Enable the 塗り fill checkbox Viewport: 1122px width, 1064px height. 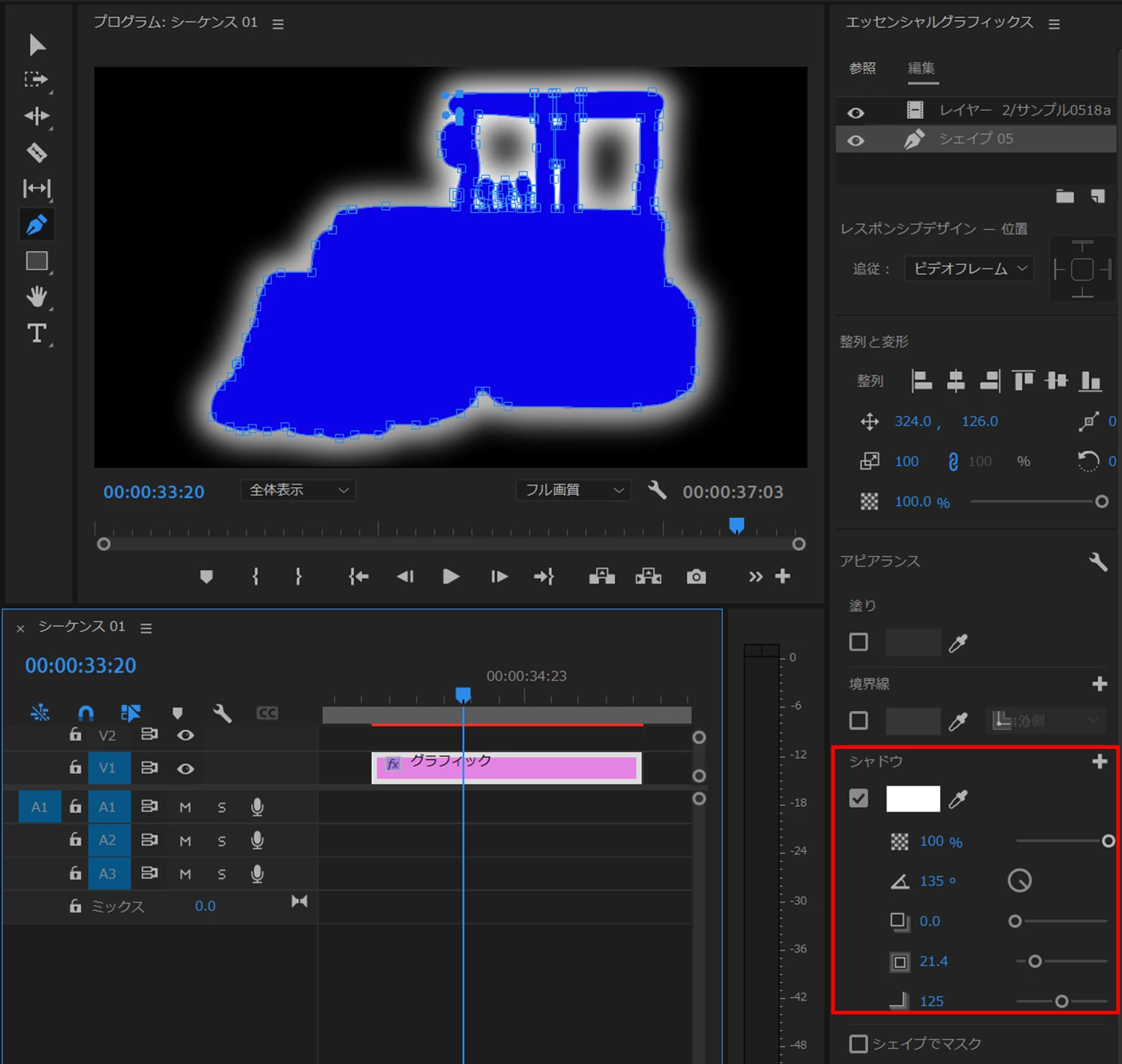click(x=859, y=642)
